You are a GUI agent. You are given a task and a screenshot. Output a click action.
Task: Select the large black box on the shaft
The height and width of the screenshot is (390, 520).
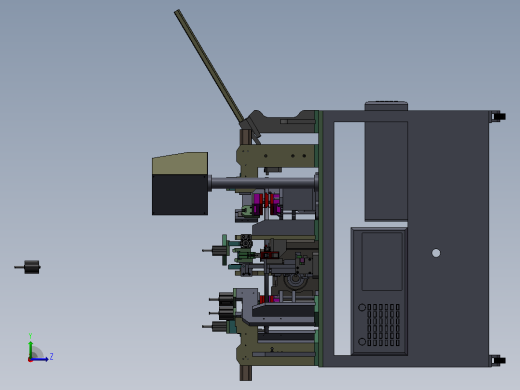(x=180, y=194)
